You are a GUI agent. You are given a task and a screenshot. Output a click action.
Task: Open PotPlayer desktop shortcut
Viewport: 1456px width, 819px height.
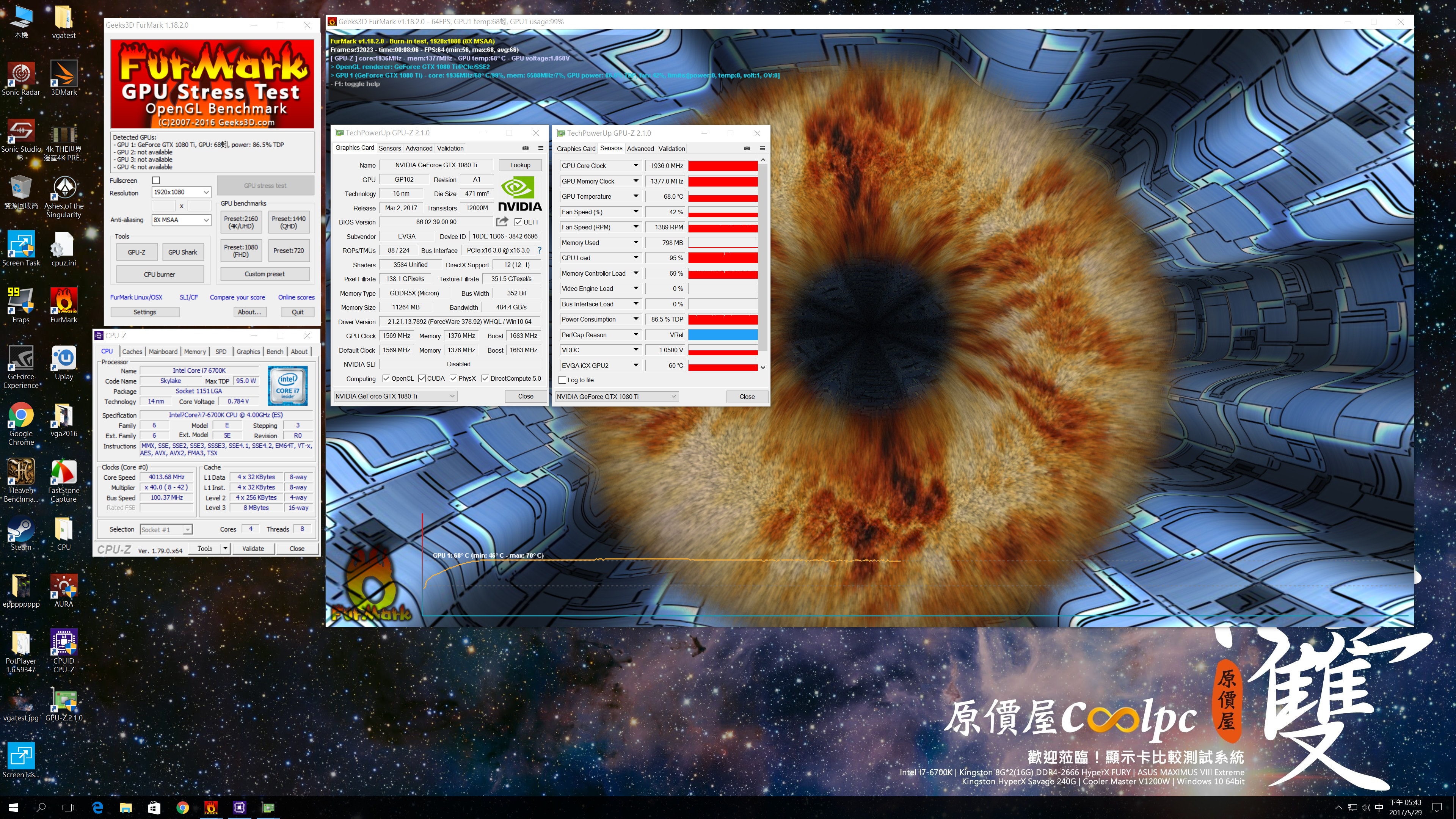pos(21,651)
